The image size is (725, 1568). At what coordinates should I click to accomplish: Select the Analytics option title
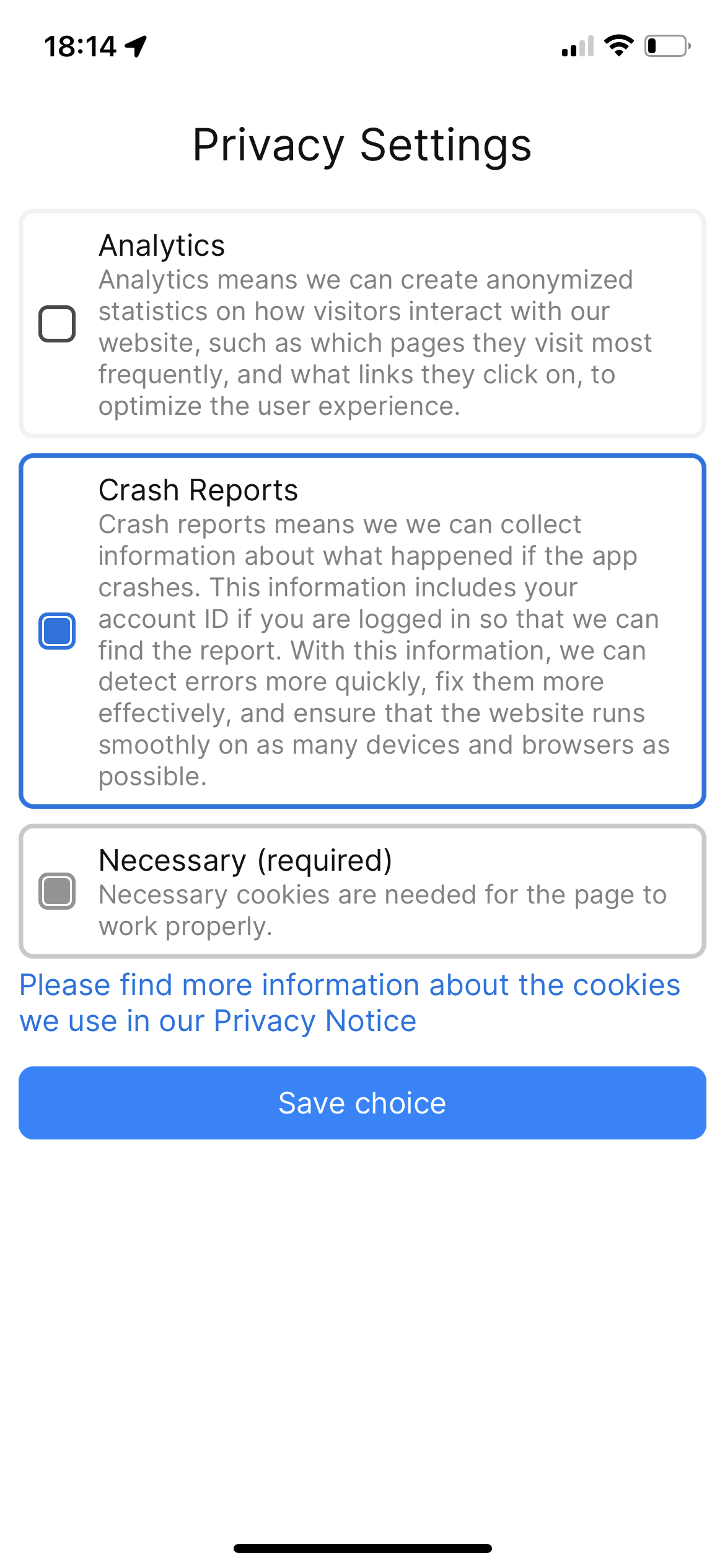(x=162, y=245)
